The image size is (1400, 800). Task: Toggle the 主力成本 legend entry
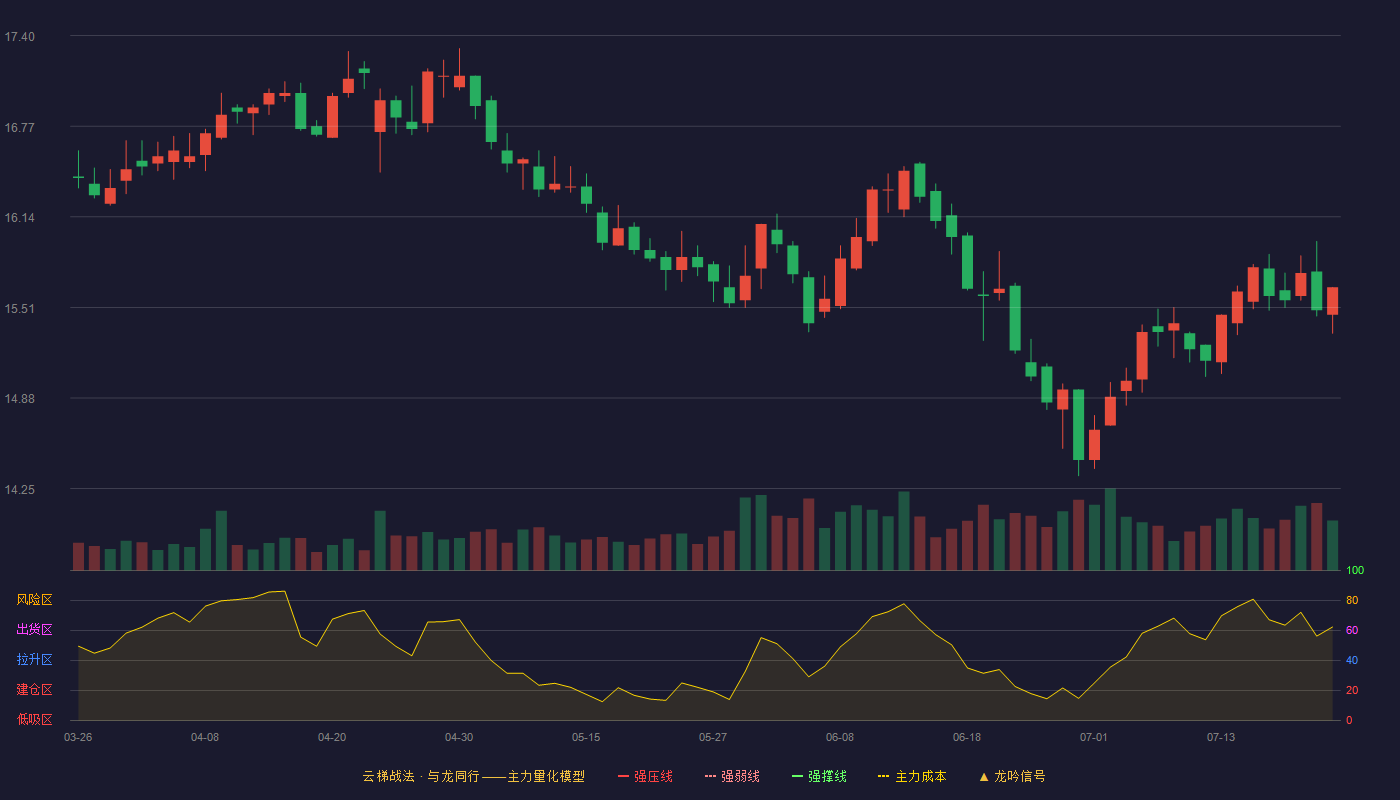[x=912, y=776]
